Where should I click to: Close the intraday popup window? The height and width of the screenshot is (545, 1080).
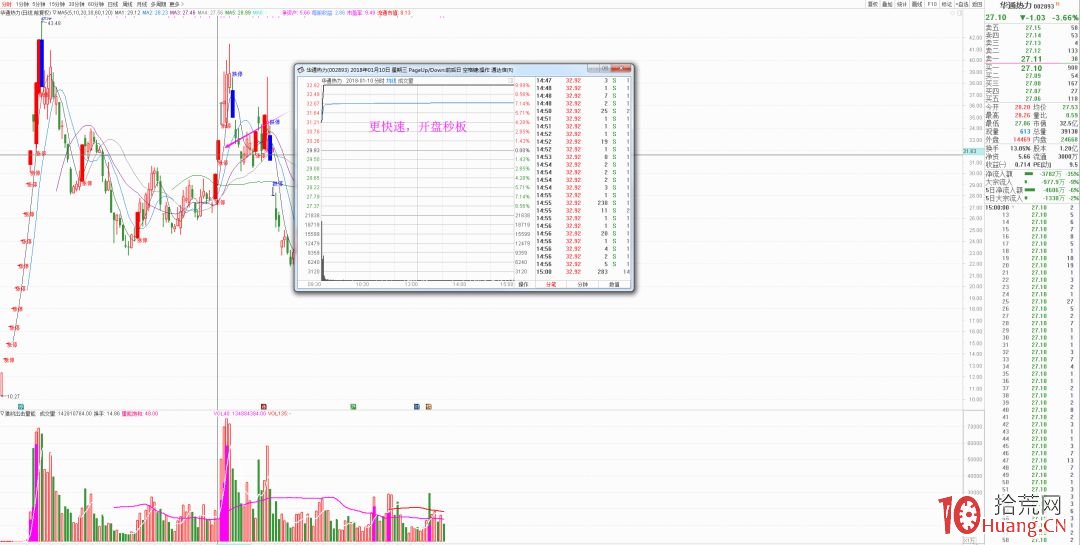point(620,69)
